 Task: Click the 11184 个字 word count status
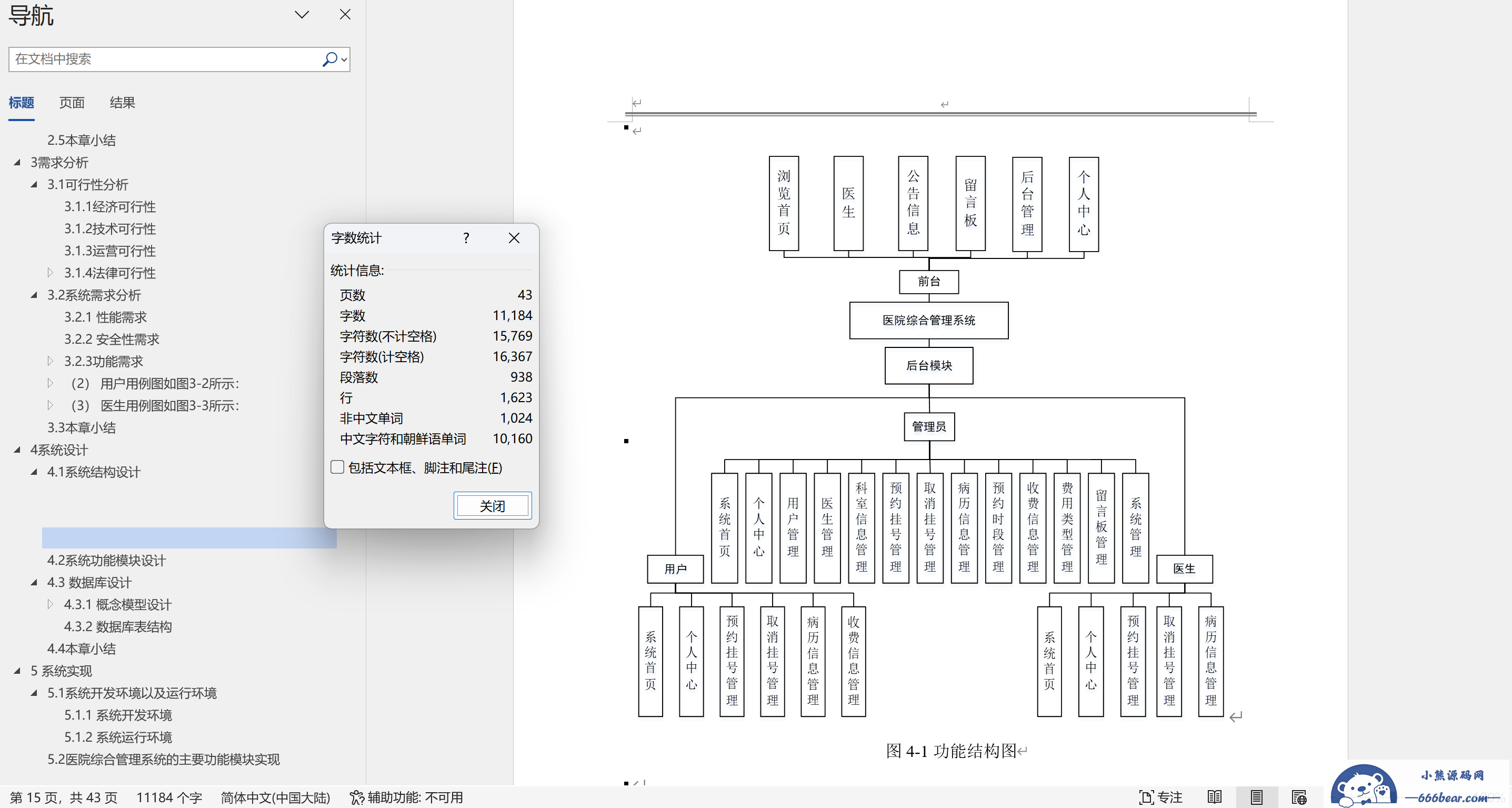point(169,797)
